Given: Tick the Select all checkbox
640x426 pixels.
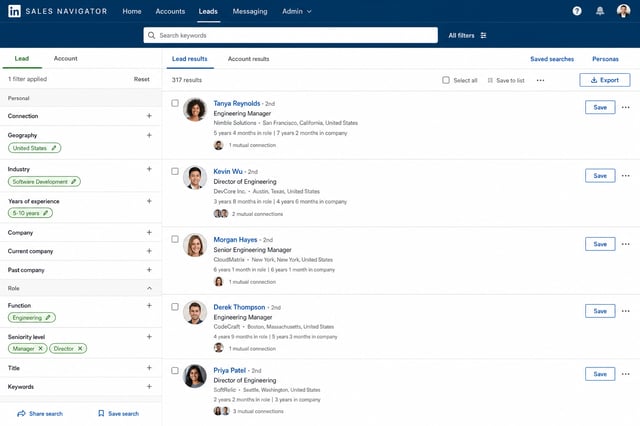Looking at the screenshot, I should coord(446,80).
